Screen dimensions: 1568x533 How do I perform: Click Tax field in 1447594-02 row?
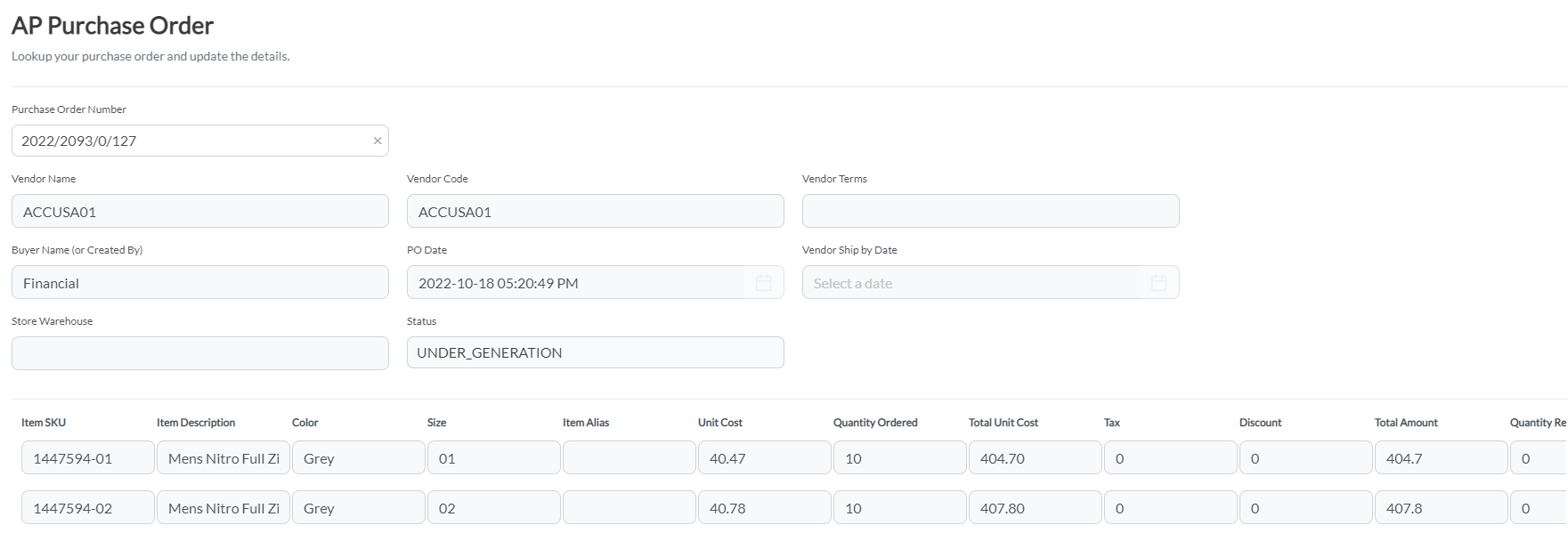coord(1171,508)
